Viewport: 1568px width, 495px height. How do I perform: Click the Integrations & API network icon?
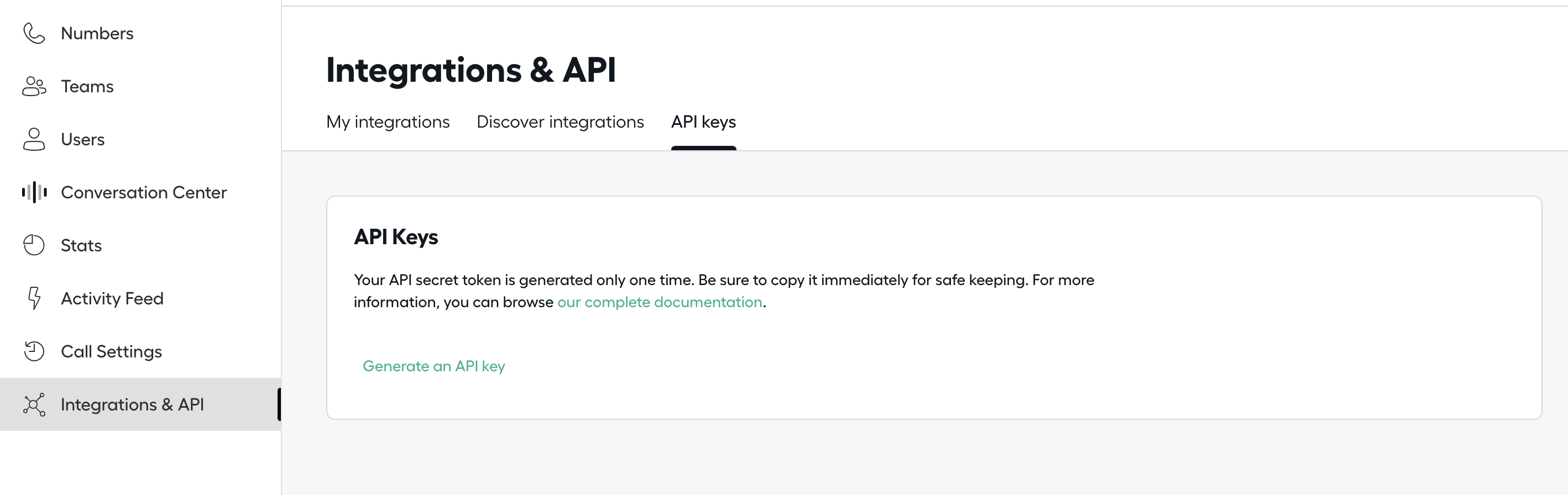34,404
